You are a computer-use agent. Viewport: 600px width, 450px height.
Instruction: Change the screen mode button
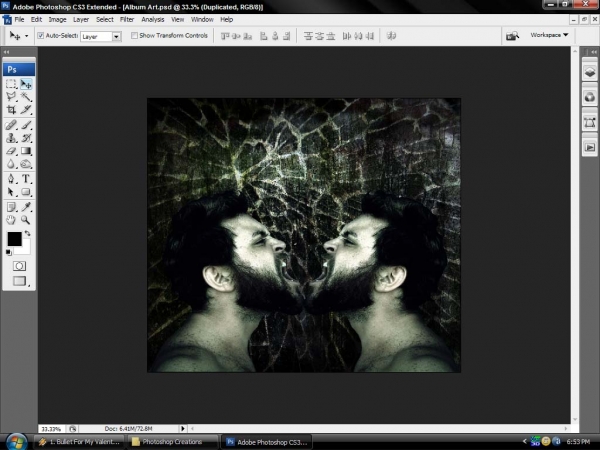point(19,281)
